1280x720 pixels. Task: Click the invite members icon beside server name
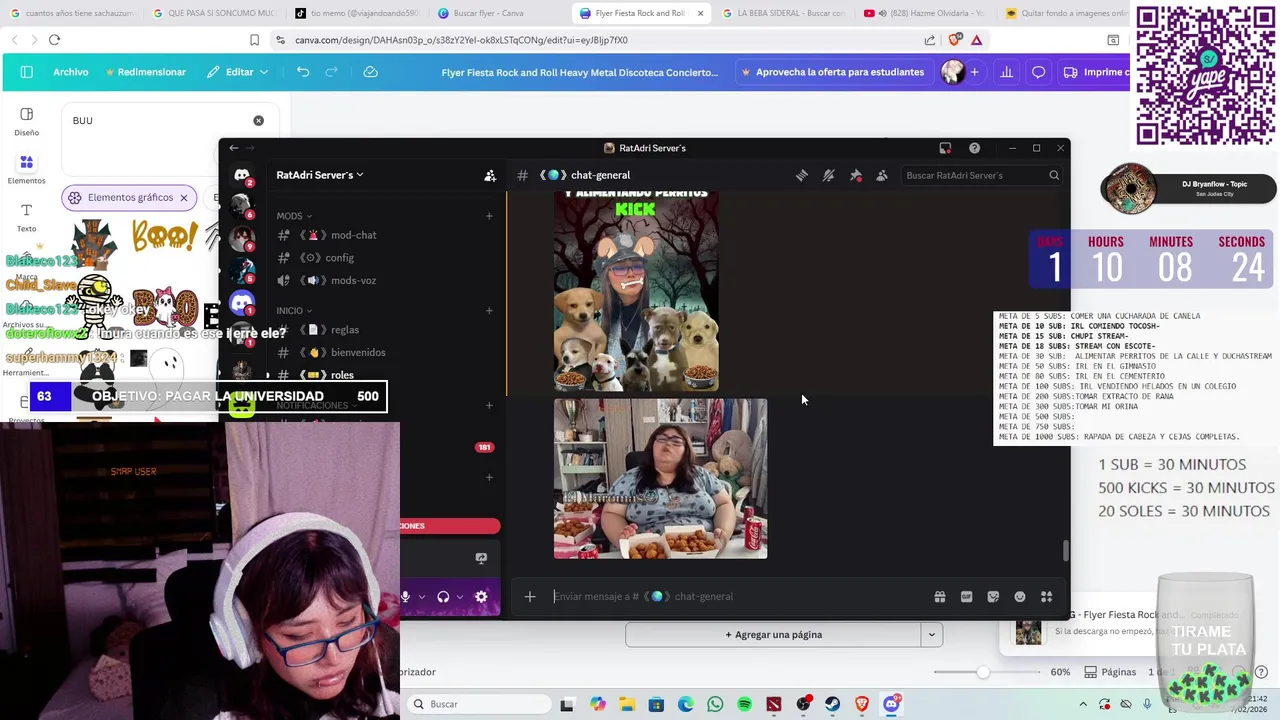click(x=490, y=175)
